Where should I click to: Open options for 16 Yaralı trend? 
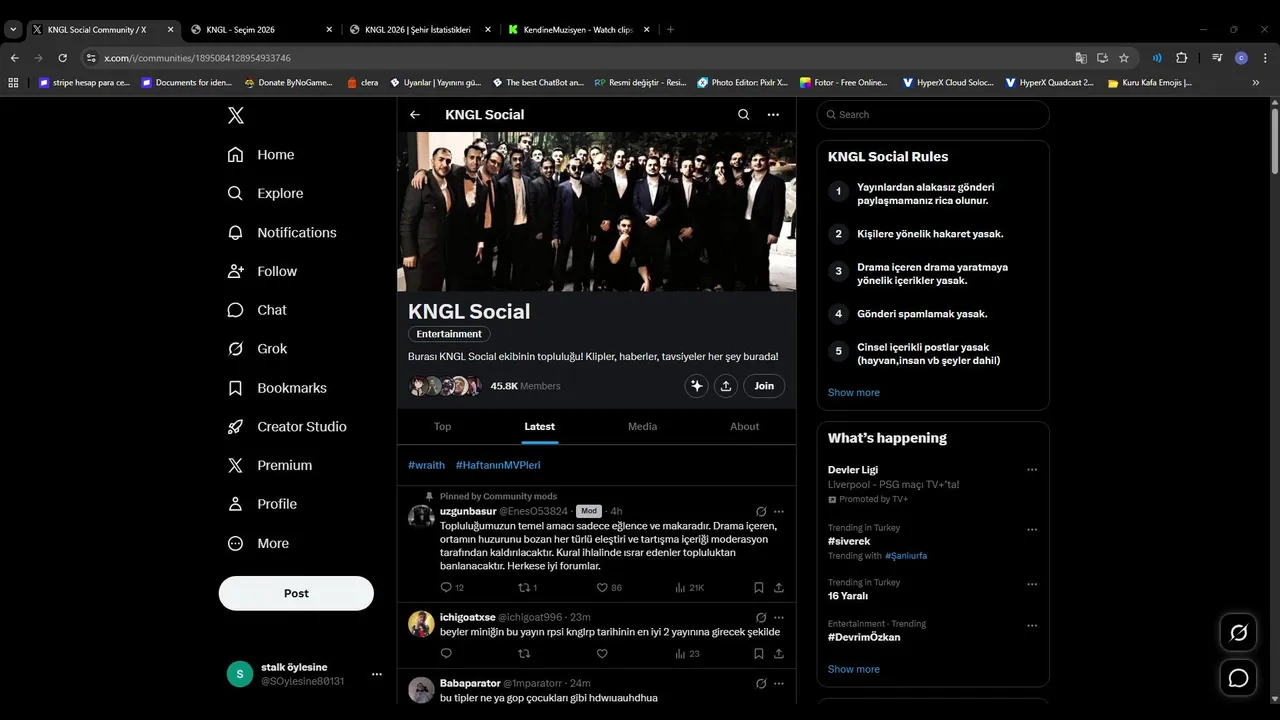pos(1032,584)
